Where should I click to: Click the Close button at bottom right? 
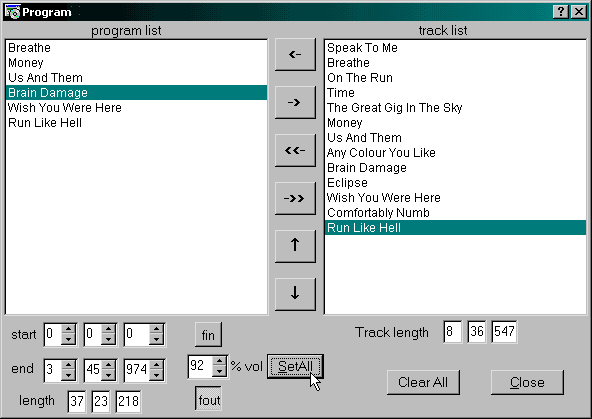[x=527, y=382]
